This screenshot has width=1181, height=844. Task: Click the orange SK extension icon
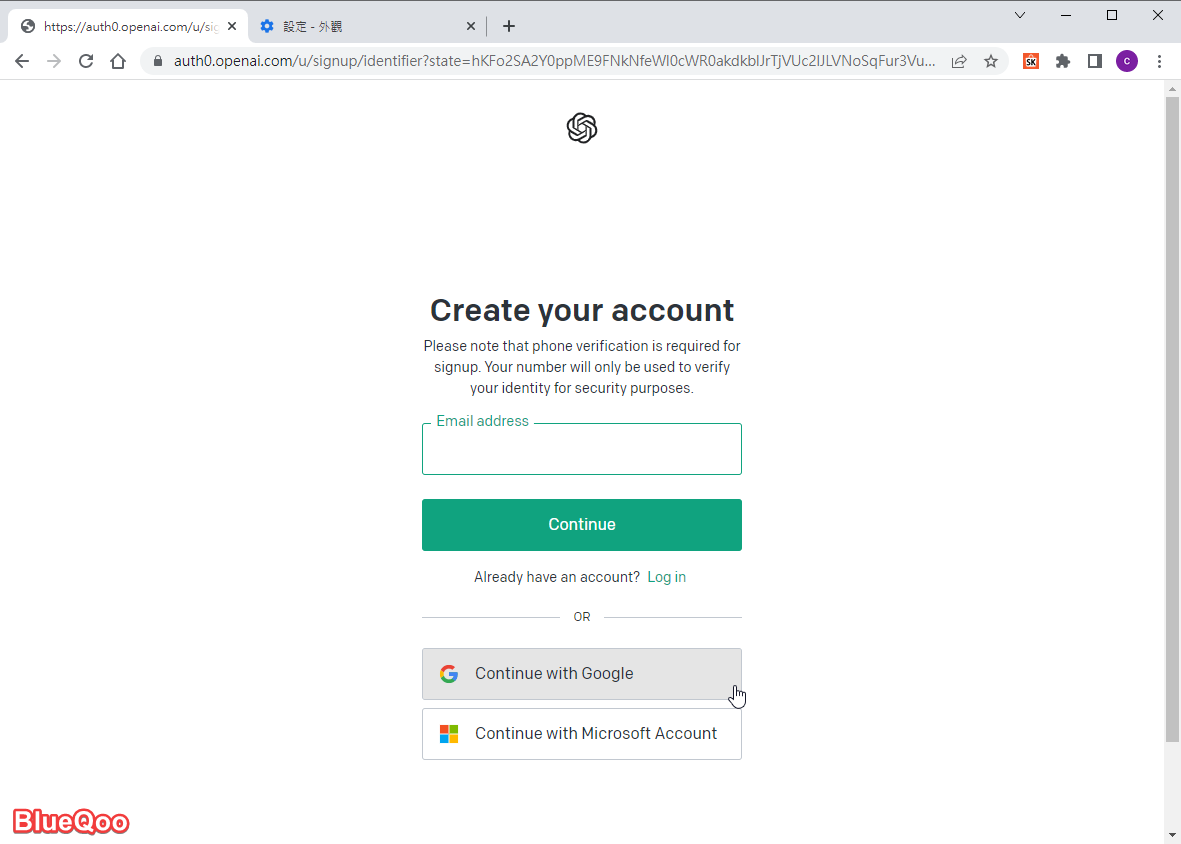1031,61
